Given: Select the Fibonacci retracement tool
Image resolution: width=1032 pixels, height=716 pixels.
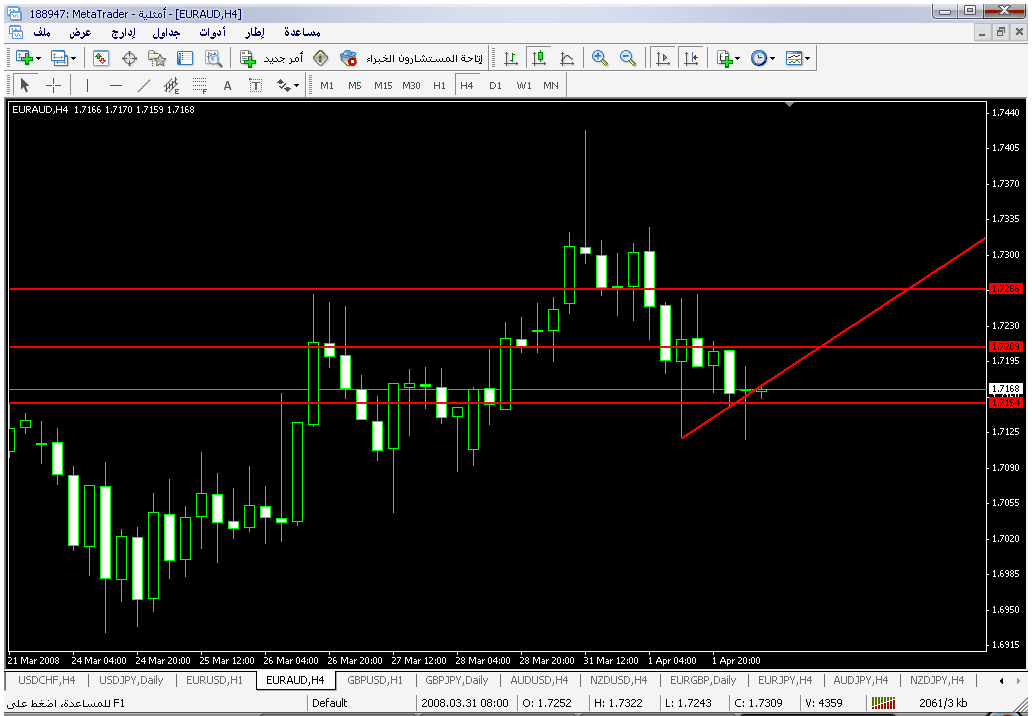Looking at the screenshot, I should point(199,85).
